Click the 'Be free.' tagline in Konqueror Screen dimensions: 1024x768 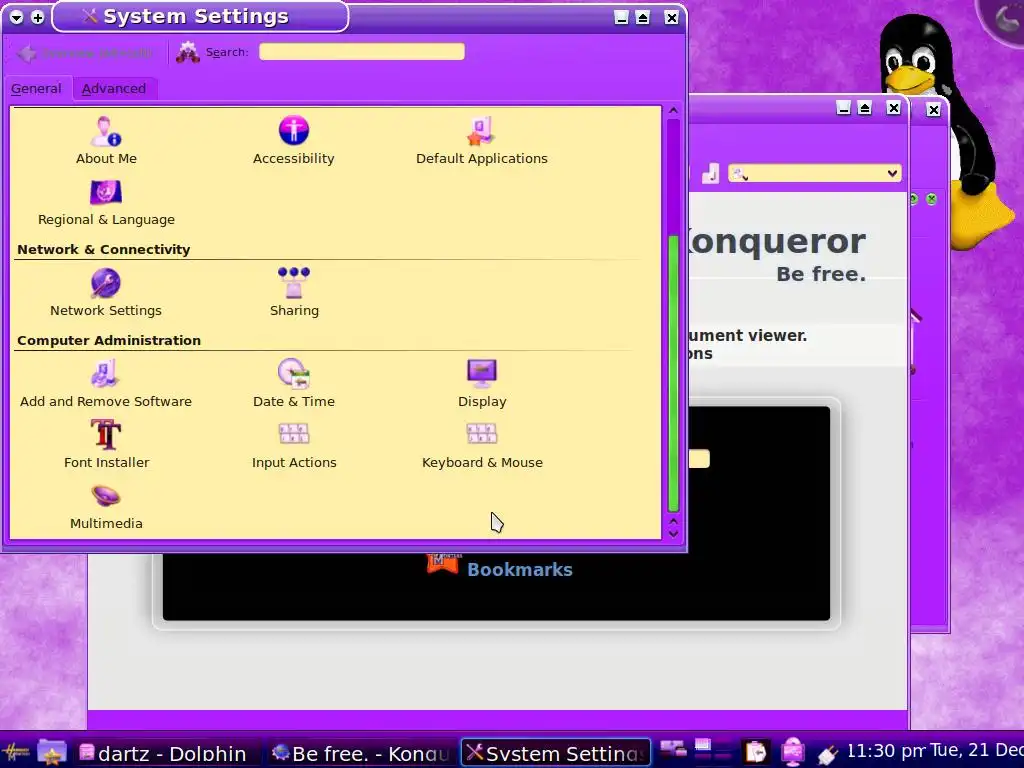821,274
